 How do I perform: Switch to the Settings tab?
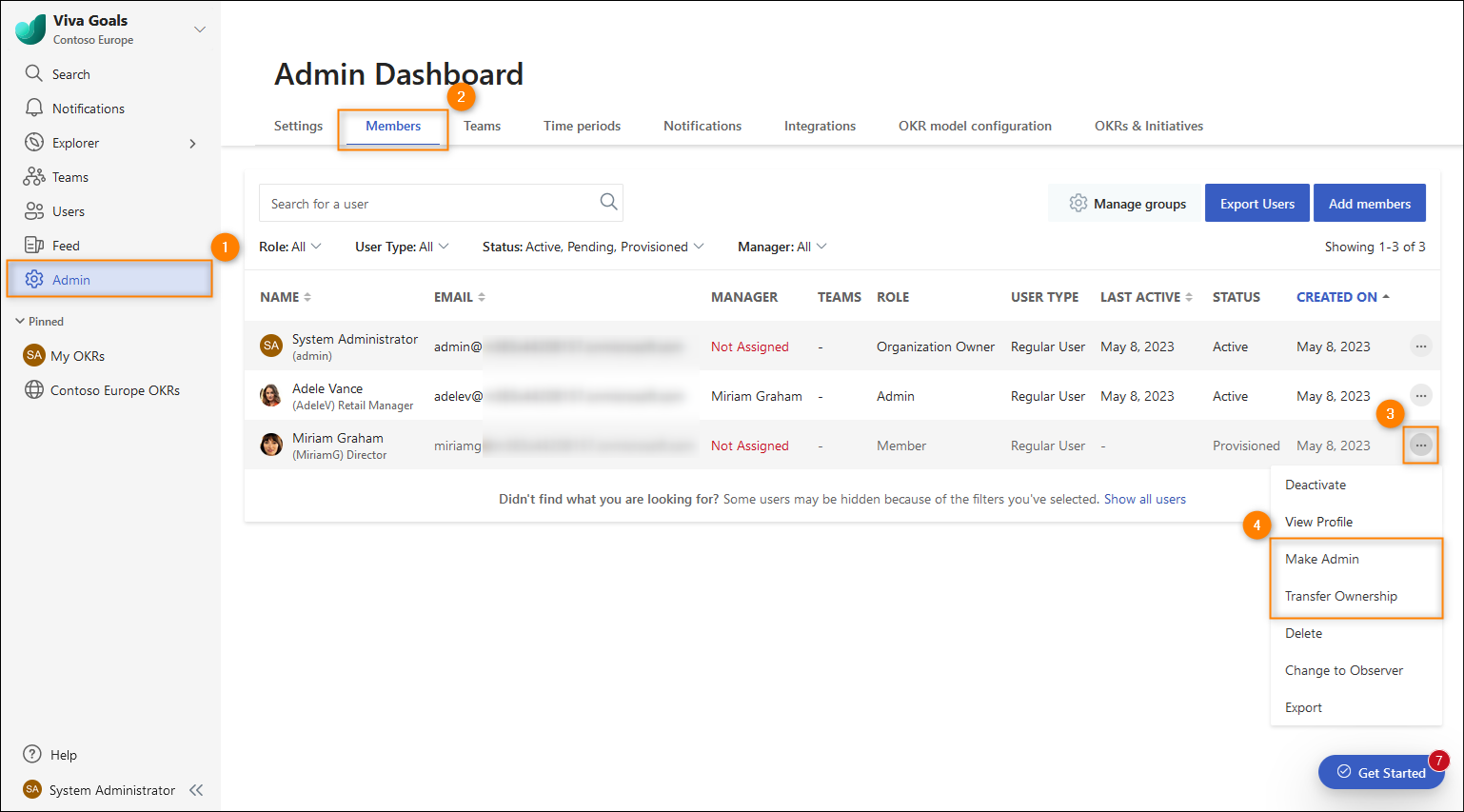[298, 126]
